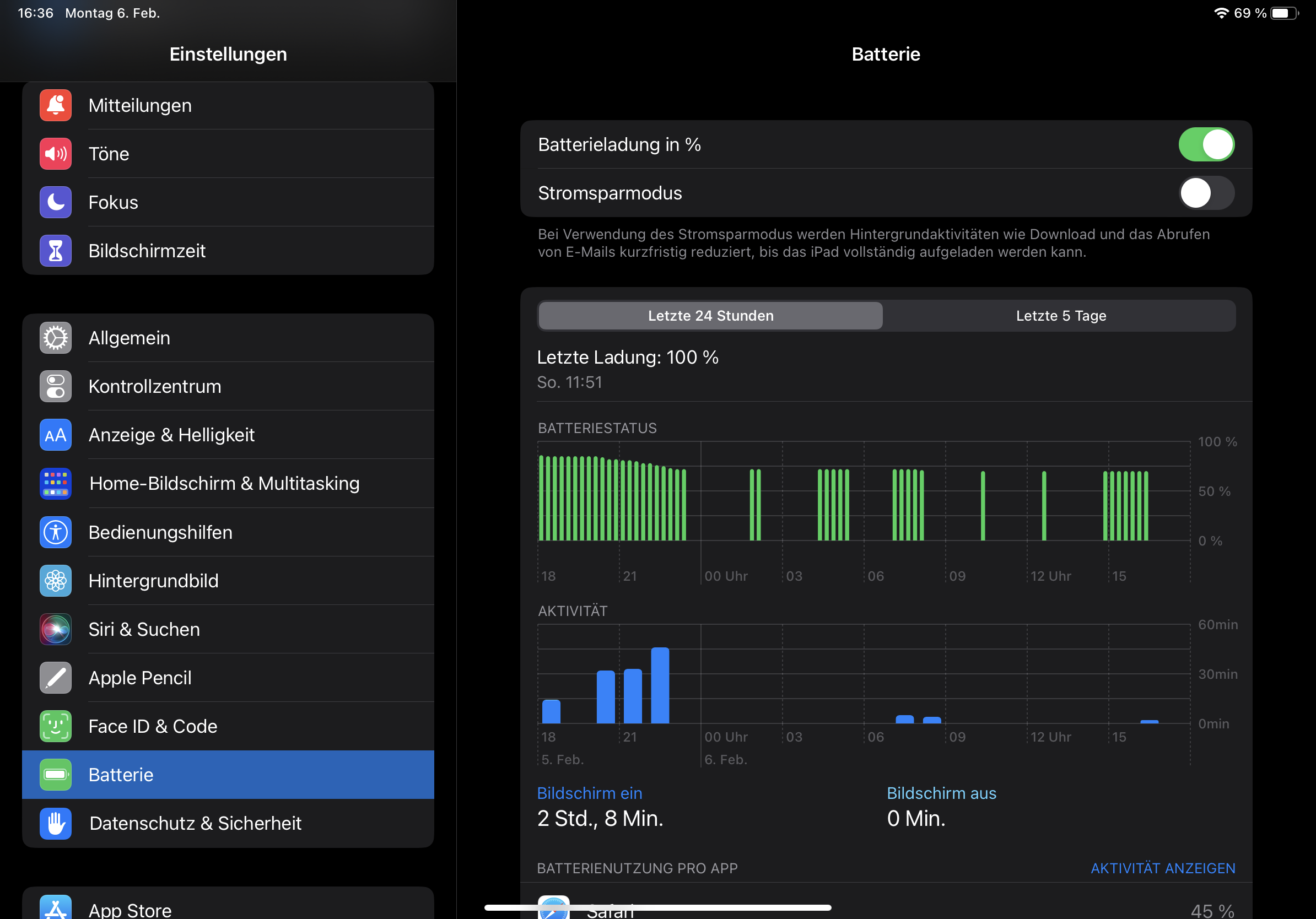Open Kontrollzentrum switches icon
The width and height of the screenshot is (1316, 919).
click(x=56, y=386)
